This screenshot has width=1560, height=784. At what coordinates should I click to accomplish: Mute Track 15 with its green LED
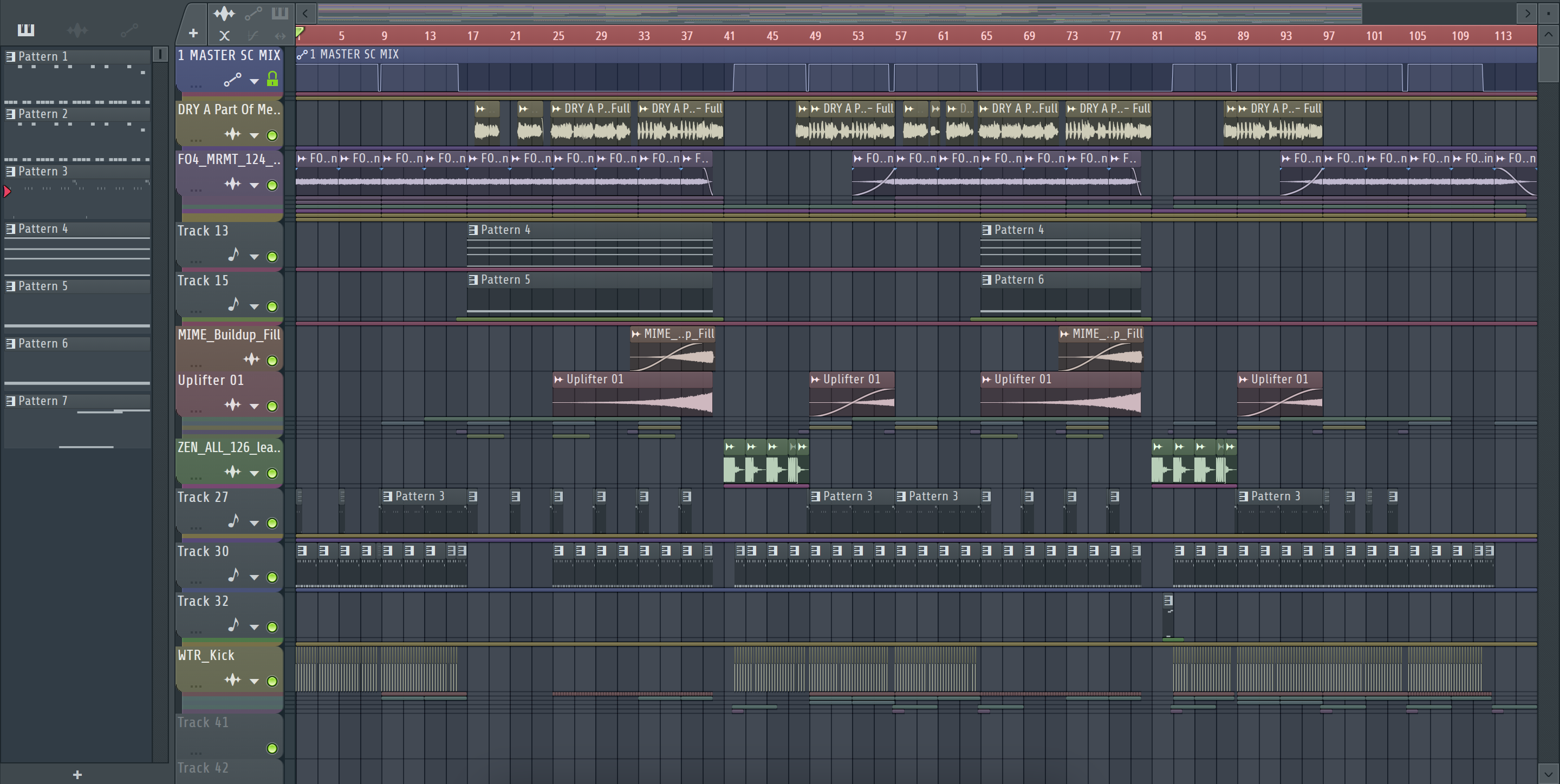click(x=272, y=306)
